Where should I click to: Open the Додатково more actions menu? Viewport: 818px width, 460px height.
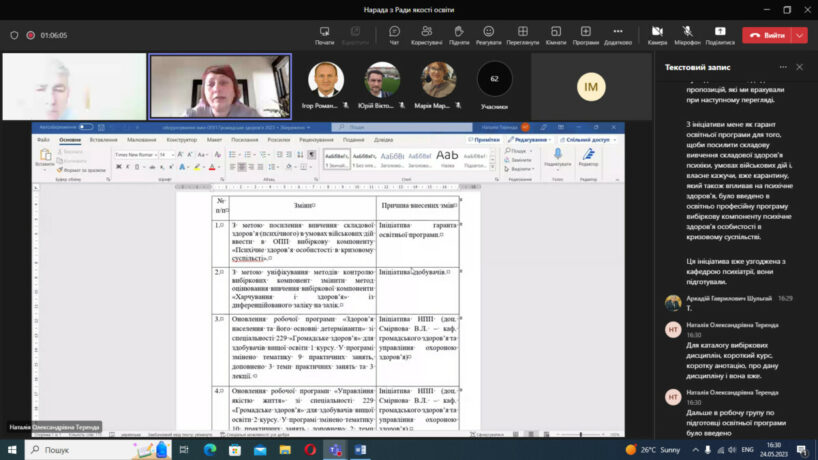click(617, 35)
